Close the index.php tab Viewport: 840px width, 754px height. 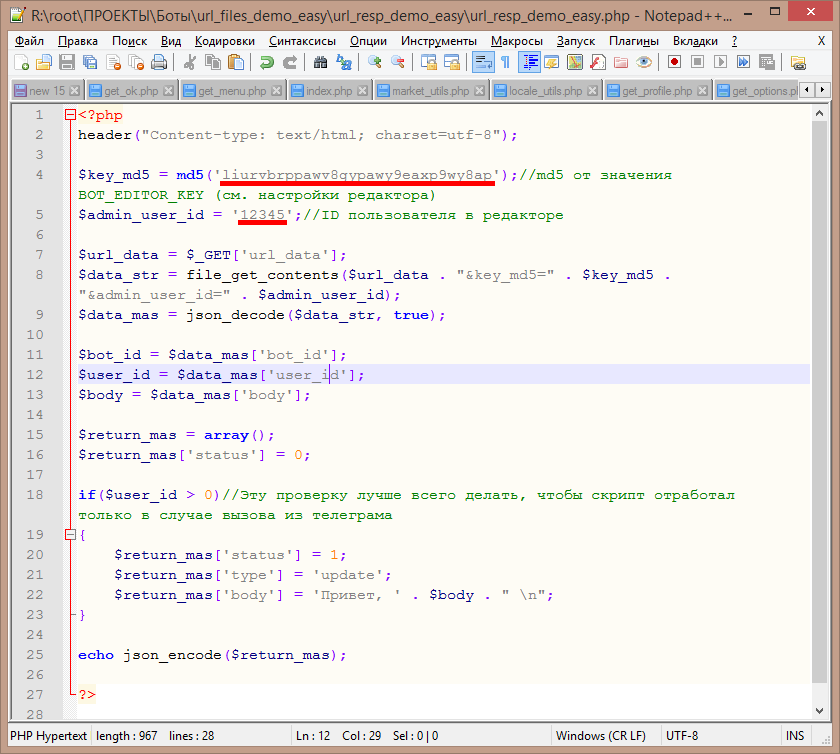(x=363, y=91)
